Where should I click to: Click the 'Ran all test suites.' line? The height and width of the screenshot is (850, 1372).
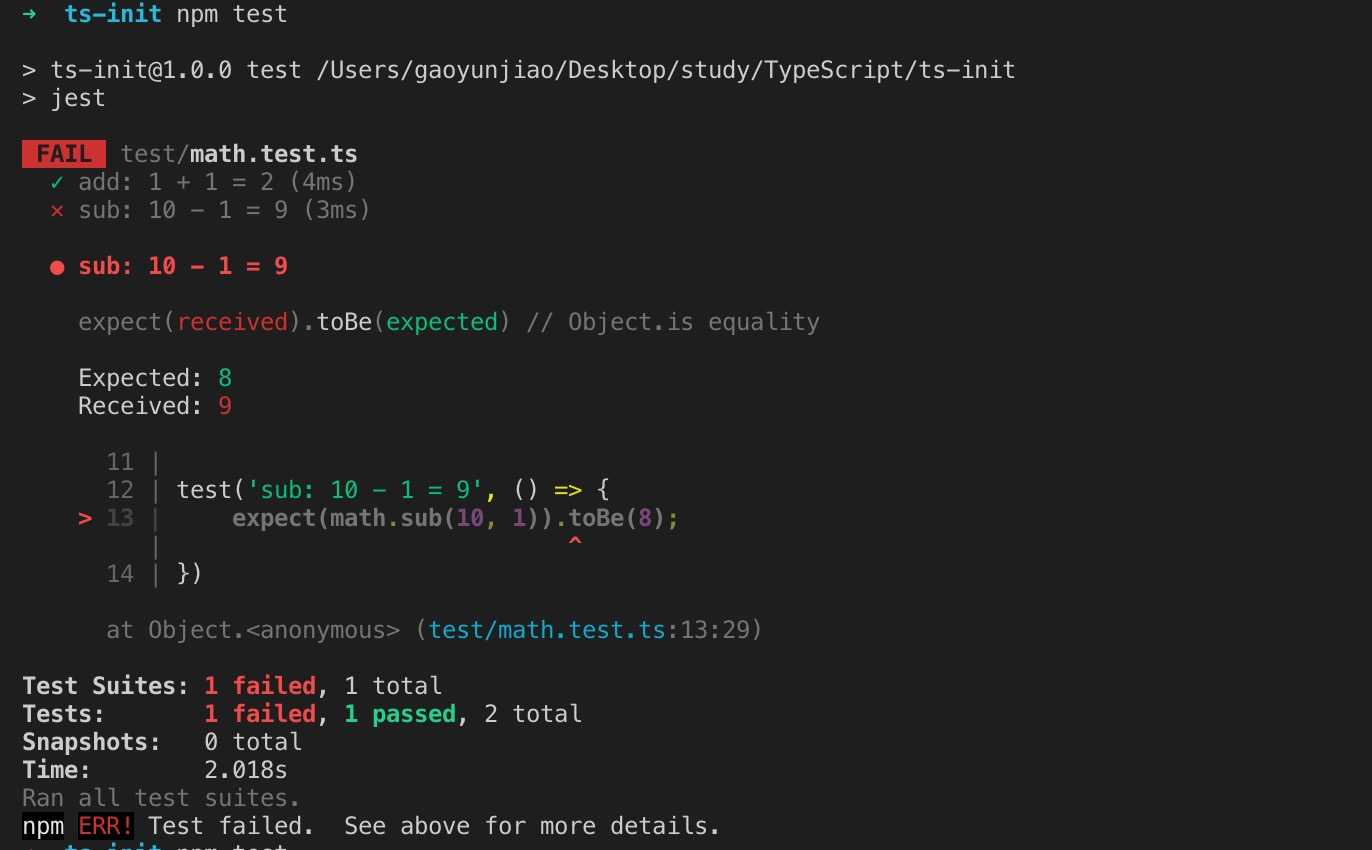click(x=161, y=798)
